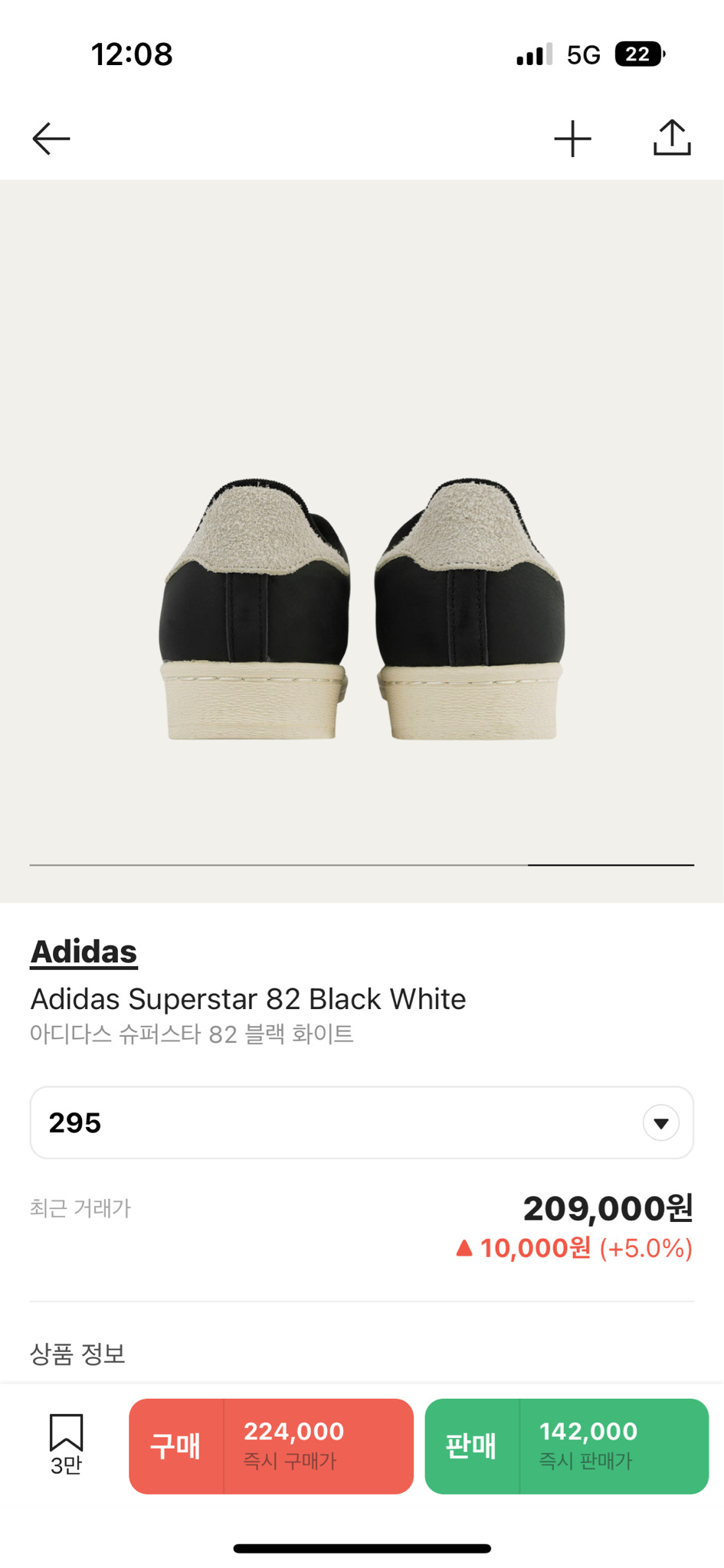Image resolution: width=724 pixels, height=1568 pixels.
Task: Tap the 5G signal status icon
Action: 584,55
